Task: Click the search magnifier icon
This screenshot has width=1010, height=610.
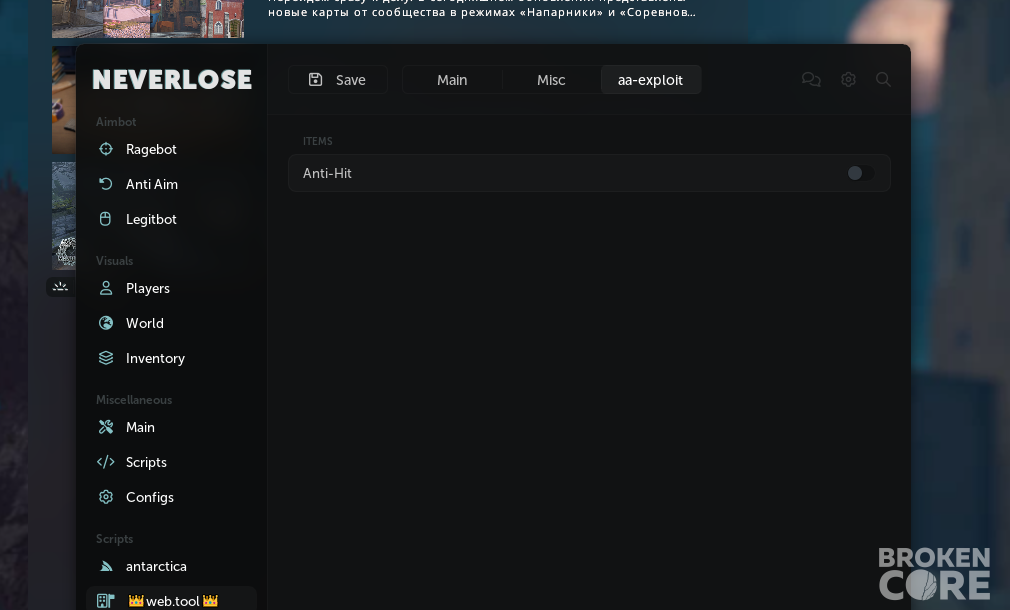Action: [883, 79]
